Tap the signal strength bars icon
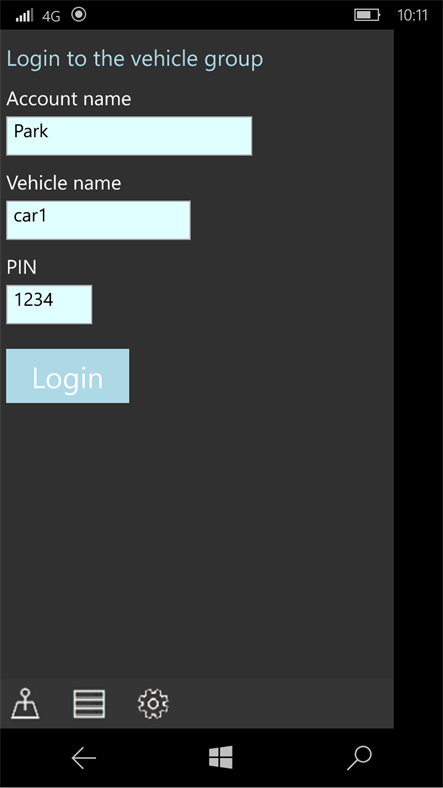This screenshot has height=788, width=443. tap(24, 16)
